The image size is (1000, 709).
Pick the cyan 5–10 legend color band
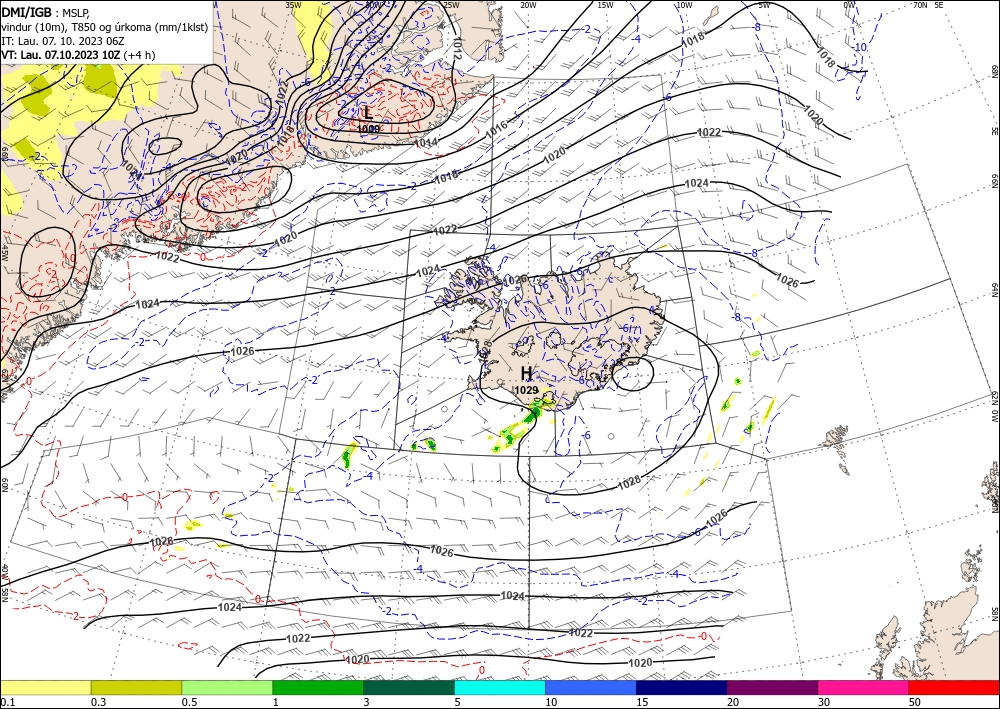point(500,687)
